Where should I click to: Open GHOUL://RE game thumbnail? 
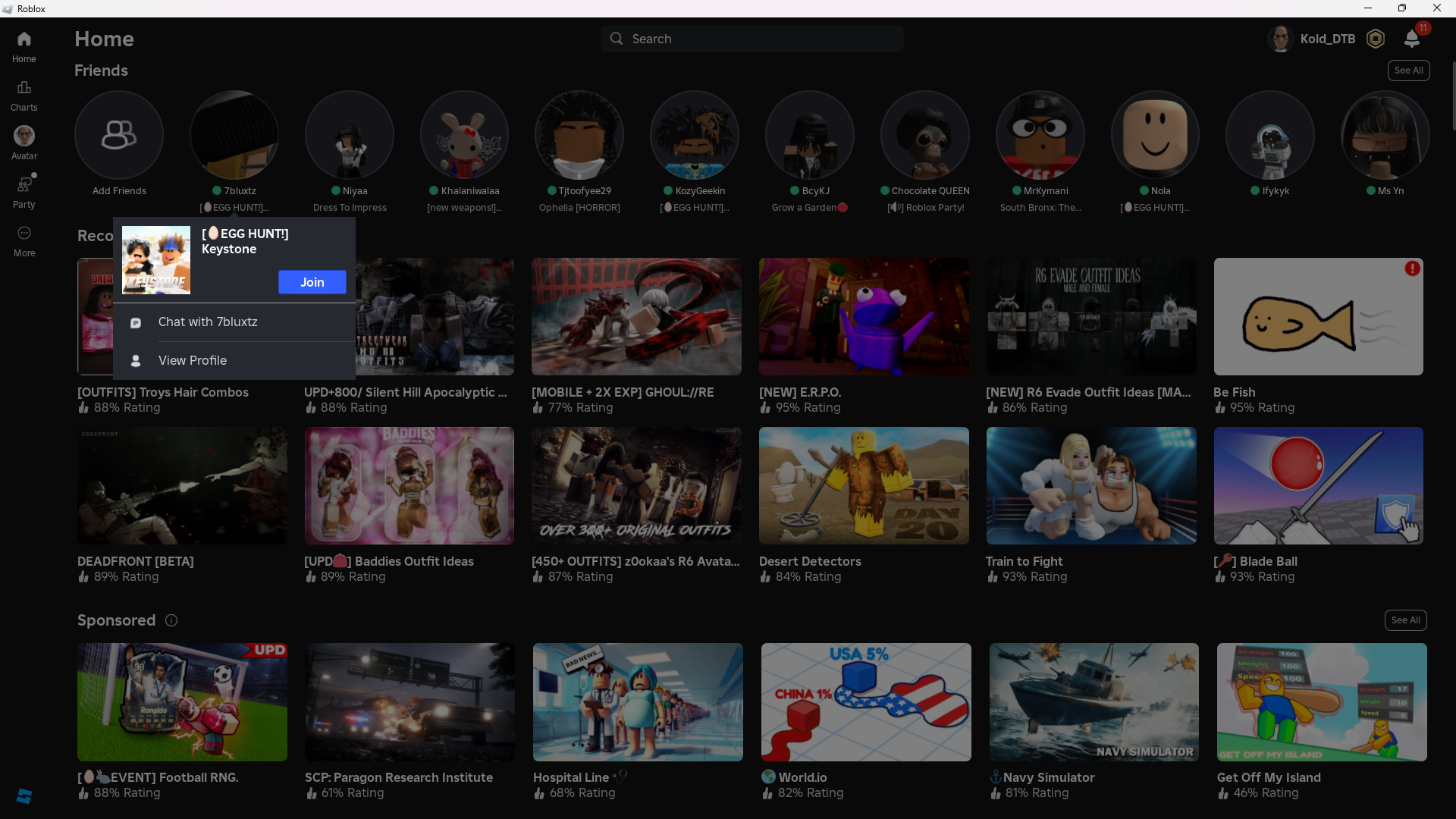pyautogui.click(x=636, y=316)
